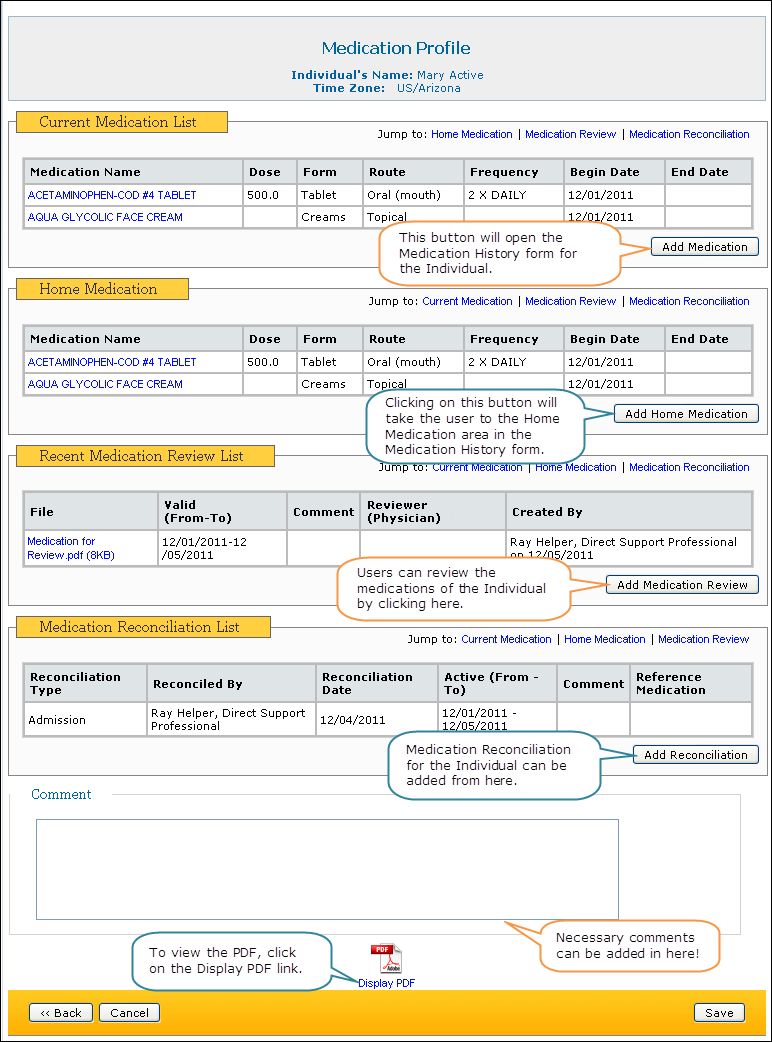Screen dimensions: 772x1042
Task: Click the Reviewer (Physician) column header
Action: click(433, 511)
